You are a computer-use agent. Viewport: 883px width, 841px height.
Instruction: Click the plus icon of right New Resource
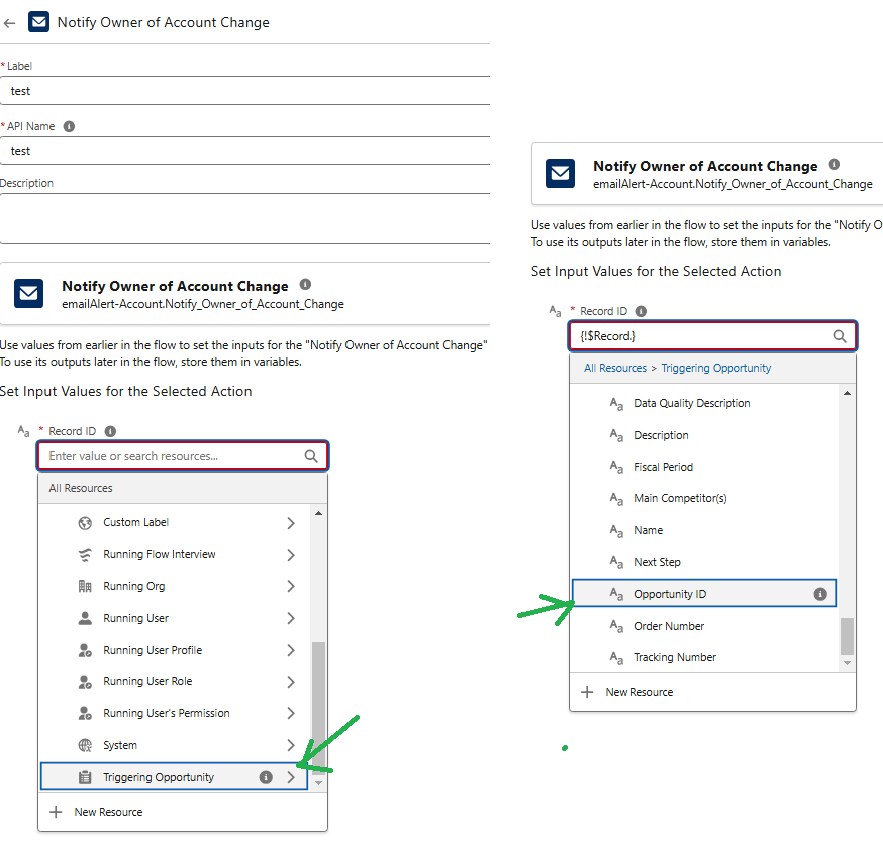click(587, 692)
